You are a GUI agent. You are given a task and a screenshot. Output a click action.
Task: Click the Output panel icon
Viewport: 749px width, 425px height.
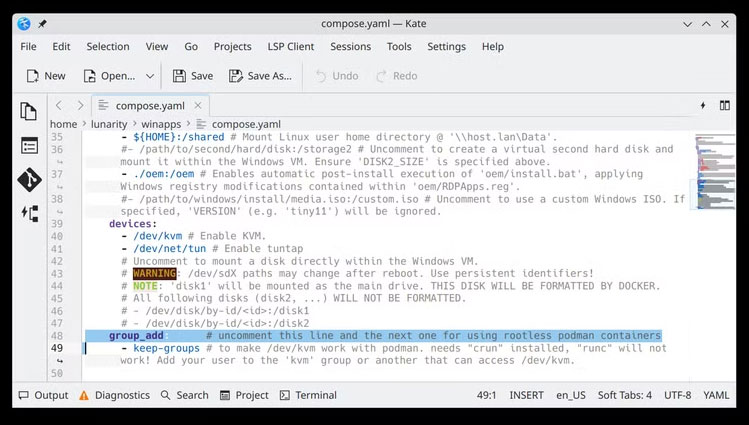[x=23, y=395]
